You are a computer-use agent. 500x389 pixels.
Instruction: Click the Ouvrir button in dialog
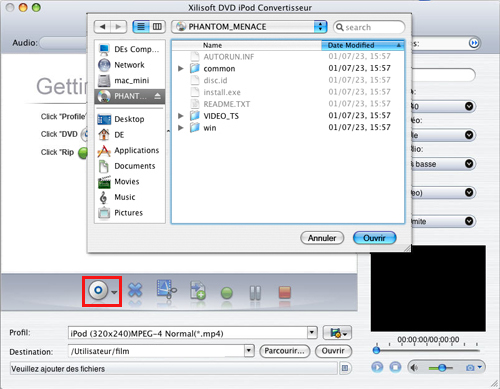pyautogui.click(x=375, y=238)
